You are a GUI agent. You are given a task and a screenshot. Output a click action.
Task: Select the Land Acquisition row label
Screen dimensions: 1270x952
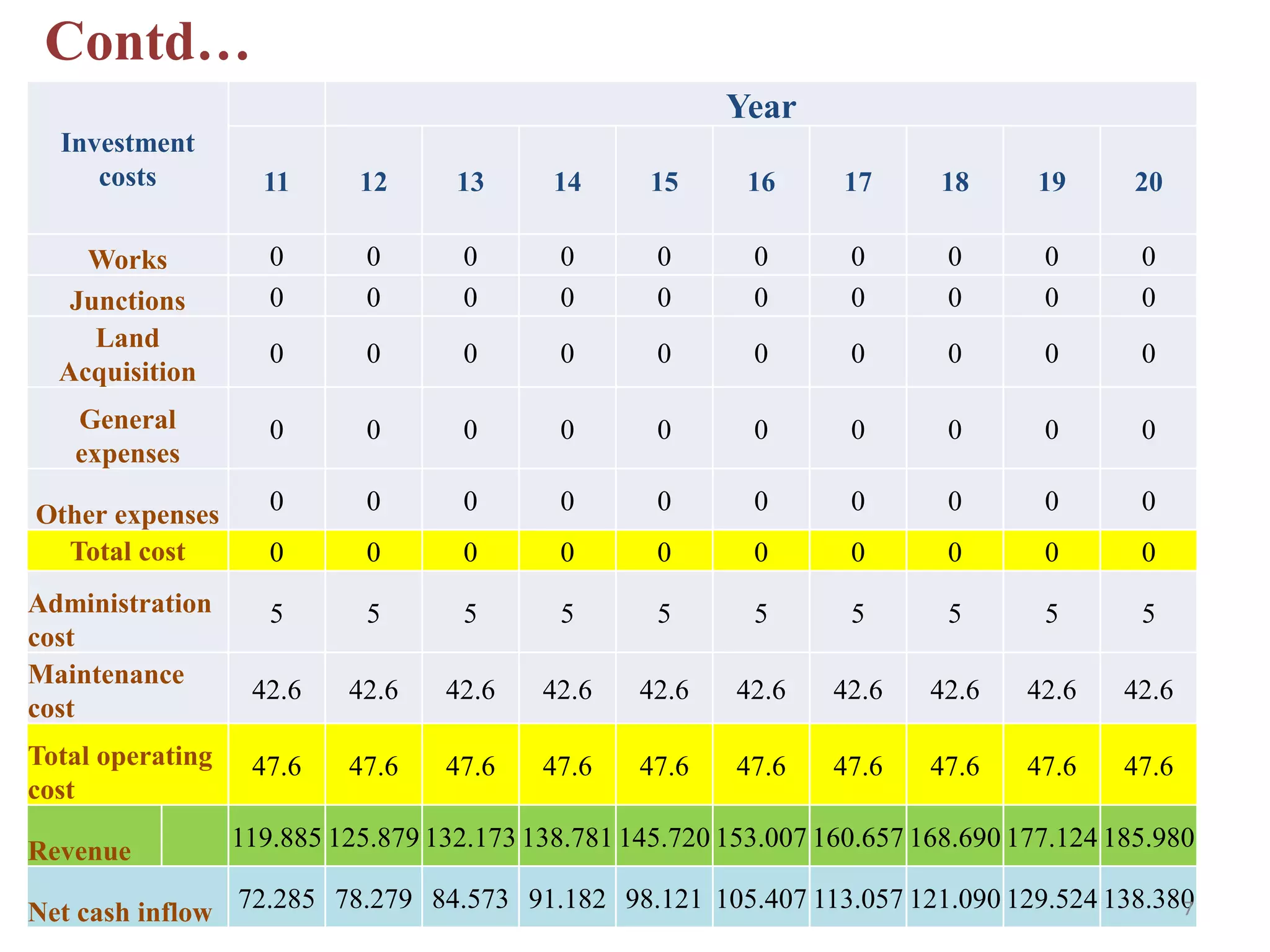click(x=128, y=355)
